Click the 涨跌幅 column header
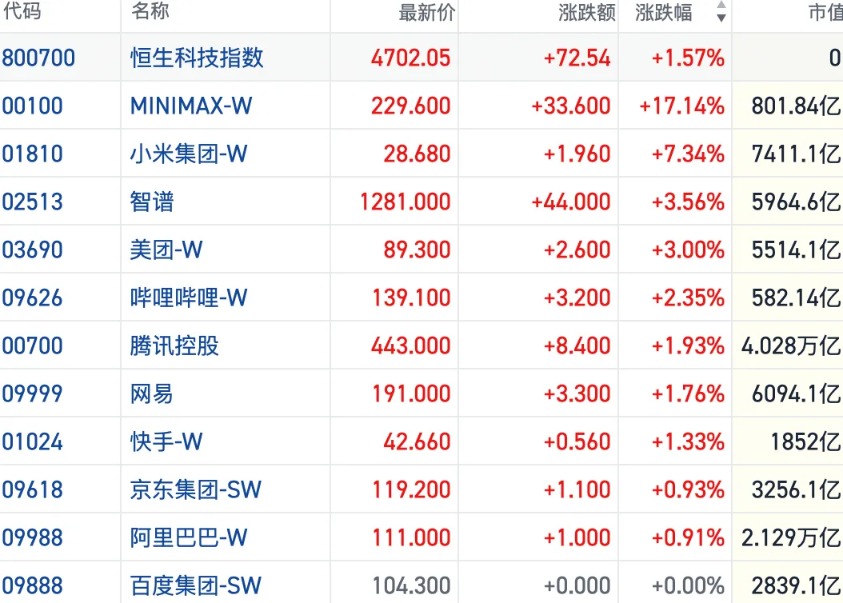843x603 pixels. [663, 12]
